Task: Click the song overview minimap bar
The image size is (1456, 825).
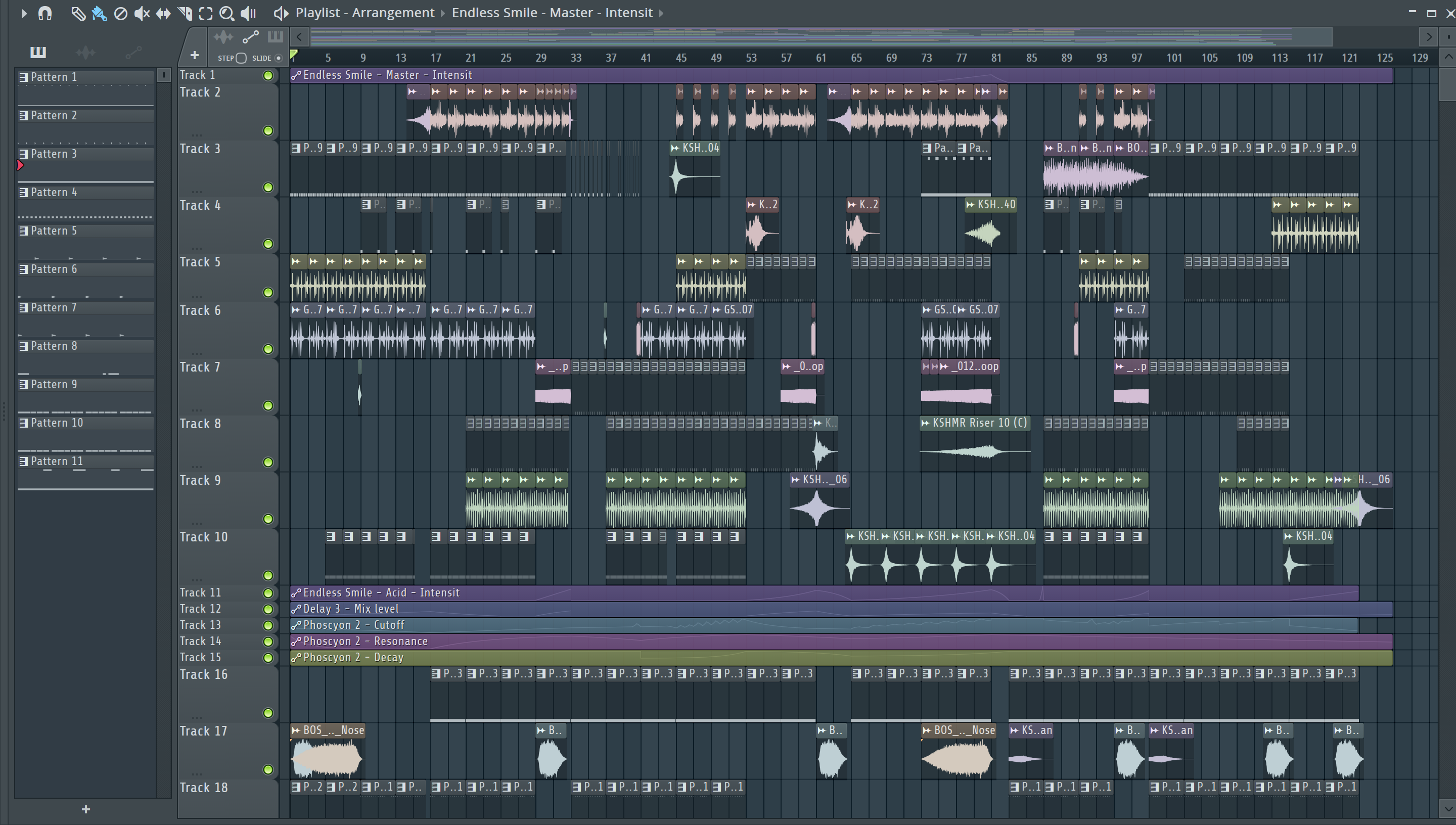Action: coord(822,37)
